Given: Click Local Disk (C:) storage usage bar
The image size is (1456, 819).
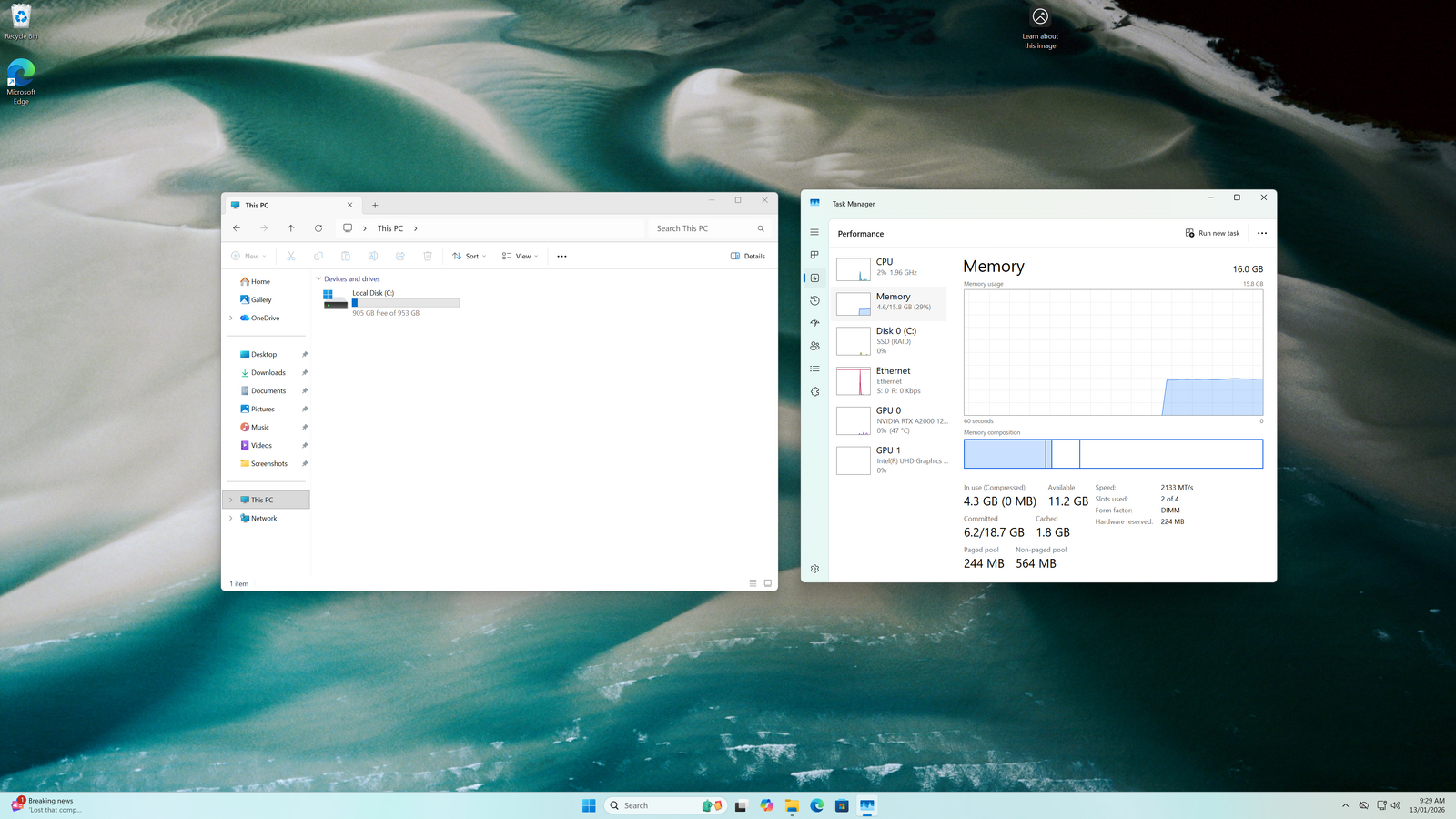Looking at the screenshot, I should (406, 303).
